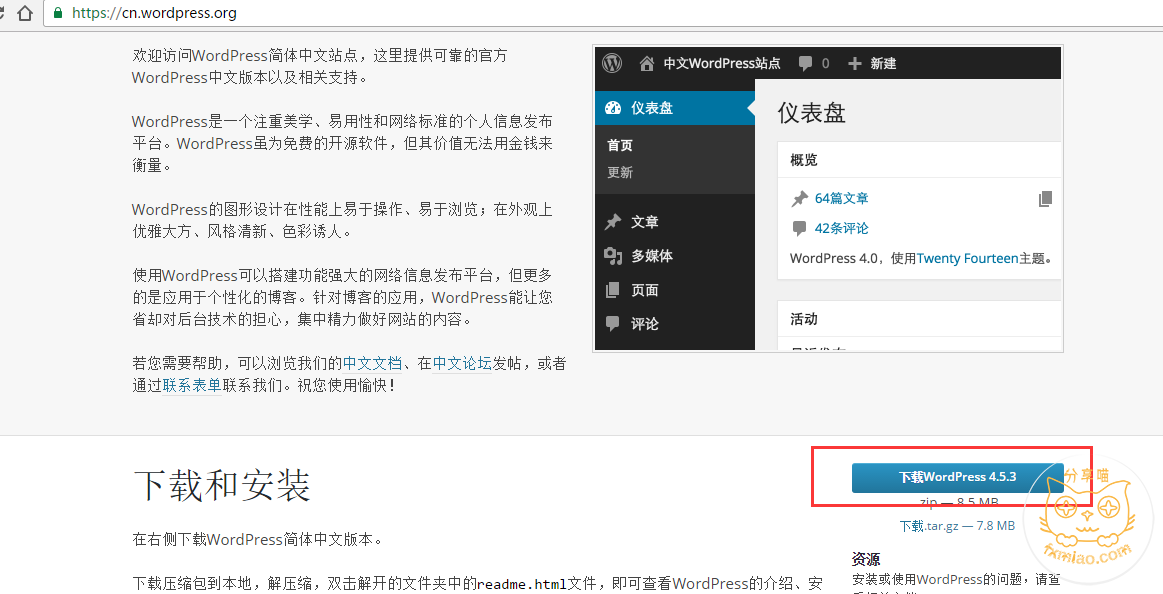Click the browser home icon
The width and height of the screenshot is (1163, 594).
(x=25, y=13)
